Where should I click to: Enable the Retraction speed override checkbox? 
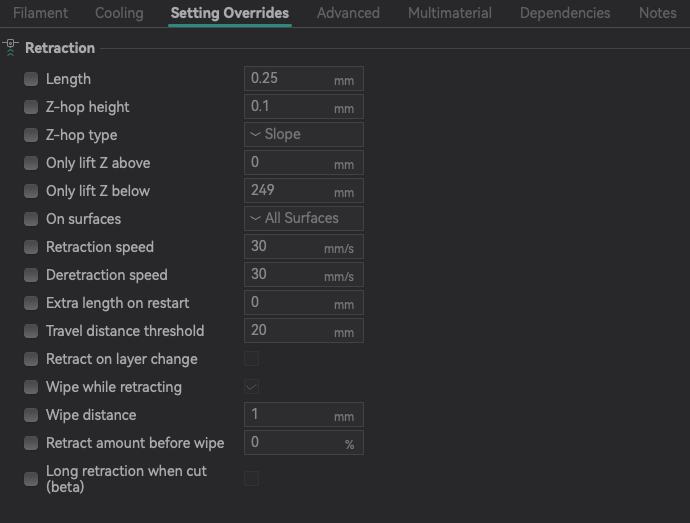(x=31, y=247)
